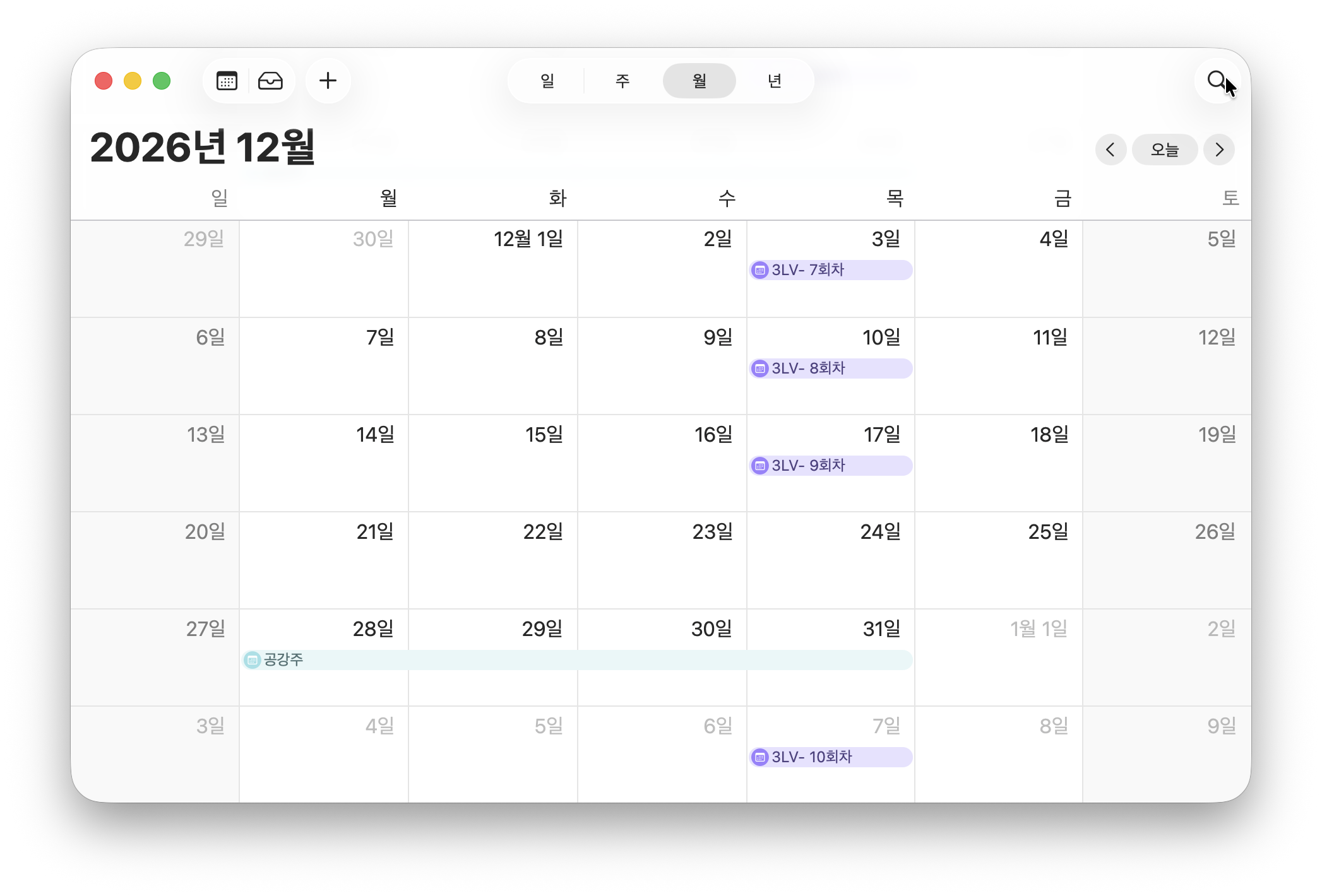
Task: Switch to year view tab 년
Action: tap(775, 81)
